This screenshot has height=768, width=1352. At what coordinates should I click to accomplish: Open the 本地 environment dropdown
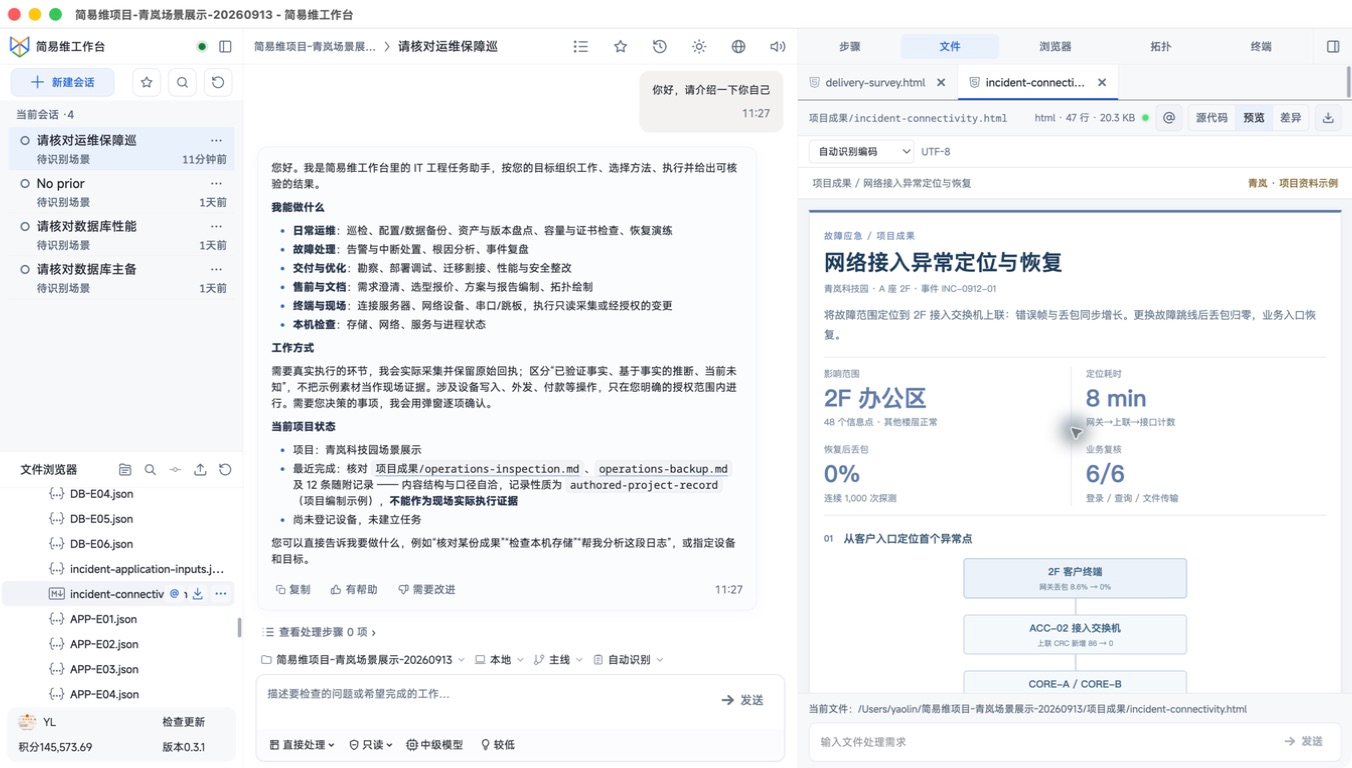pyautogui.click(x=499, y=660)
